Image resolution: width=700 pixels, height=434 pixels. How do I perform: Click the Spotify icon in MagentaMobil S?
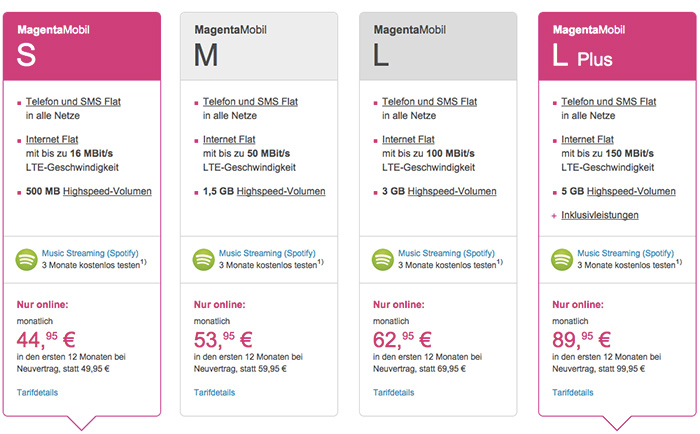(27, 259)
